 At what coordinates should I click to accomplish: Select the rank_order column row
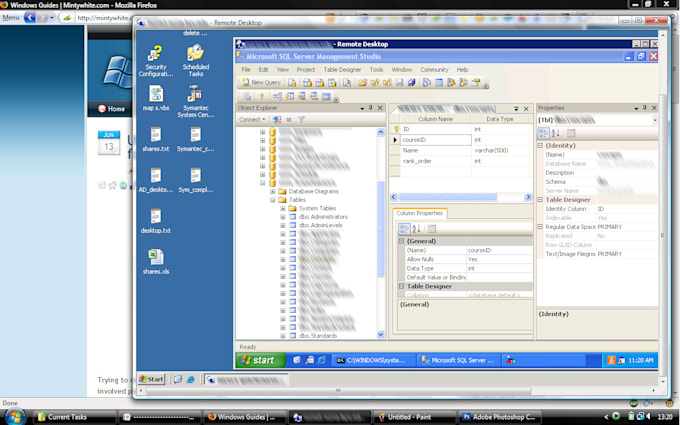pyautogui.click(x=418, y=160)
